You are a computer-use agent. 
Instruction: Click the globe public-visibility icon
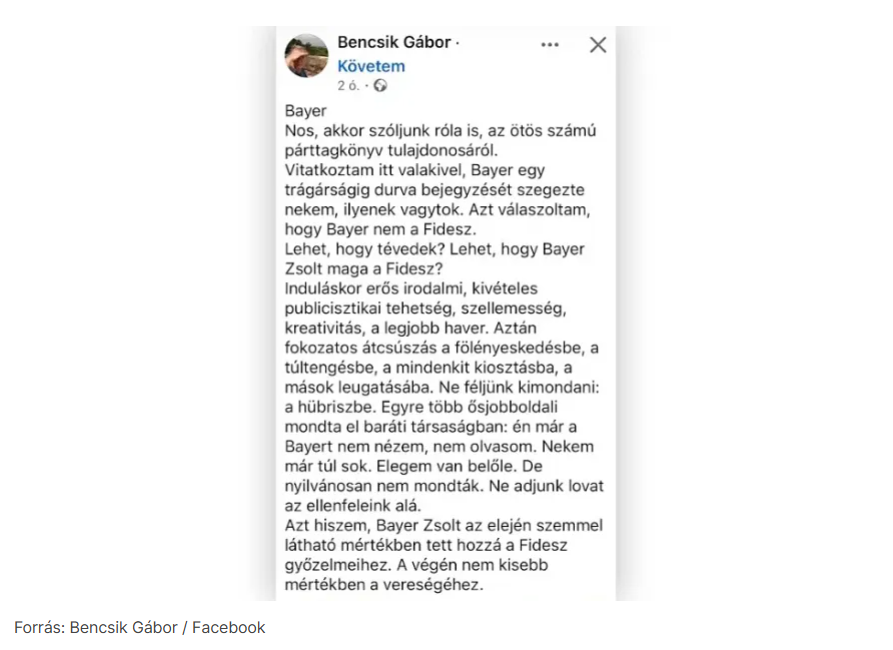coord(381,86)
